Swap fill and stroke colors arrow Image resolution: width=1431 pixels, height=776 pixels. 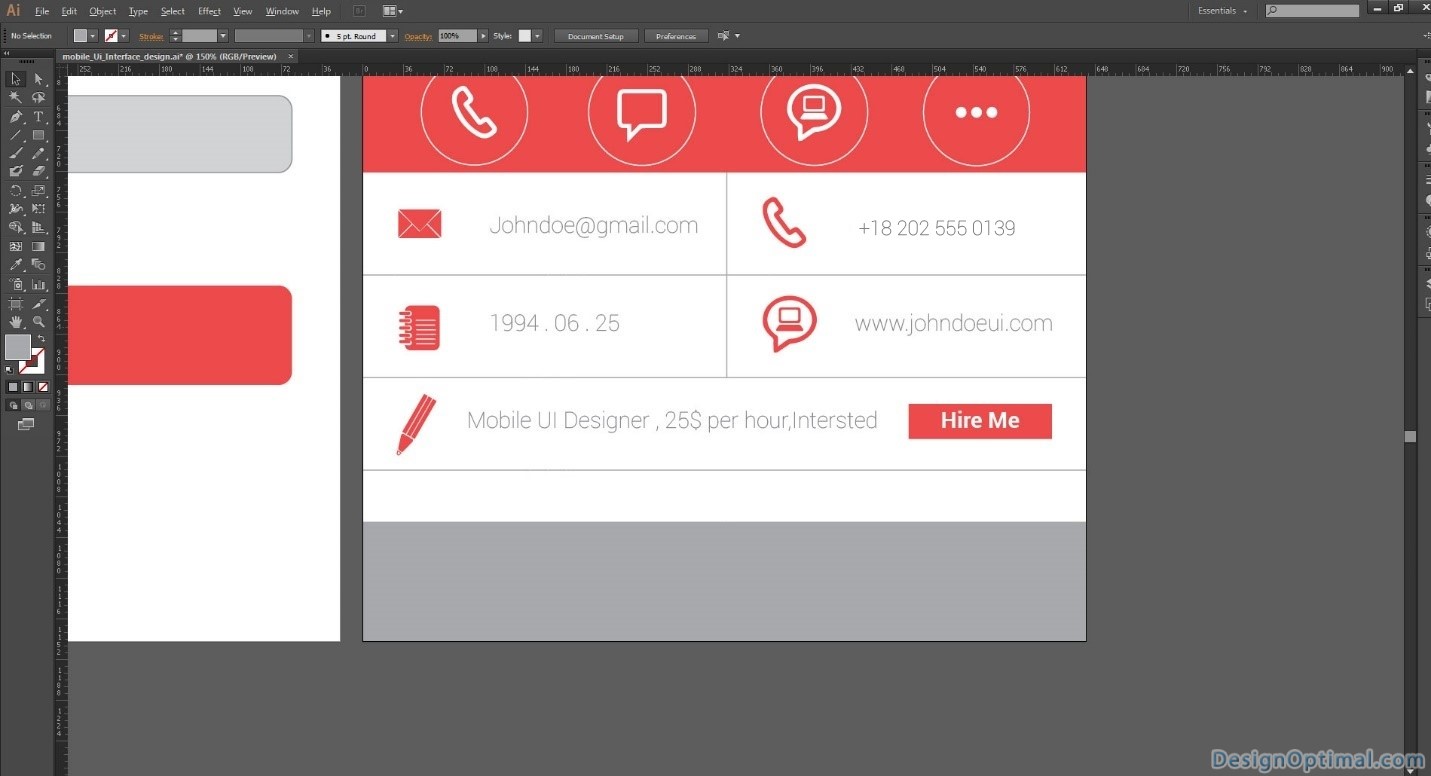pyautogui.click(x=41, y=339)
